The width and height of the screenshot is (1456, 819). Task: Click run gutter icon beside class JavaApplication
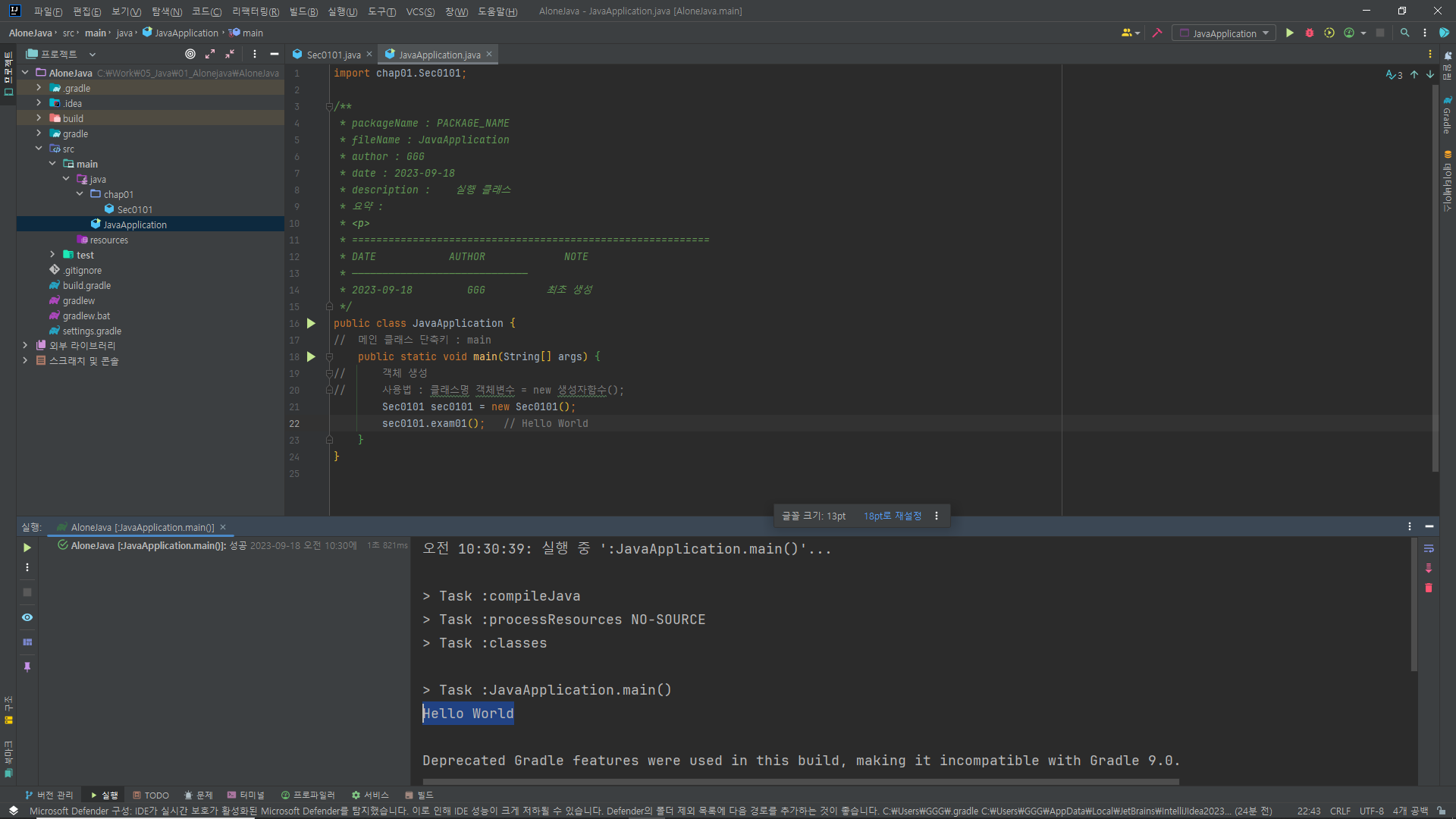click(x=311, y=324)
